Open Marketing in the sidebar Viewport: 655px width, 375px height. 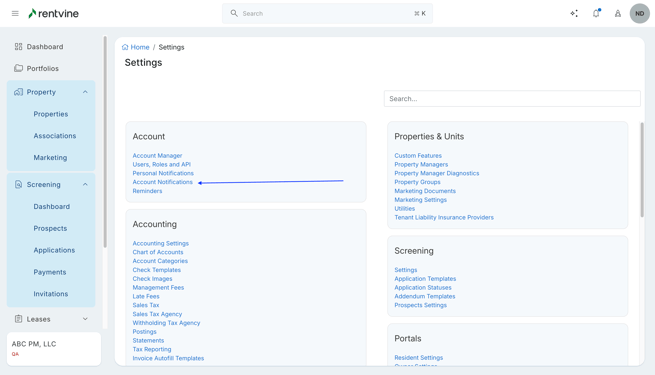click(50, 157)
